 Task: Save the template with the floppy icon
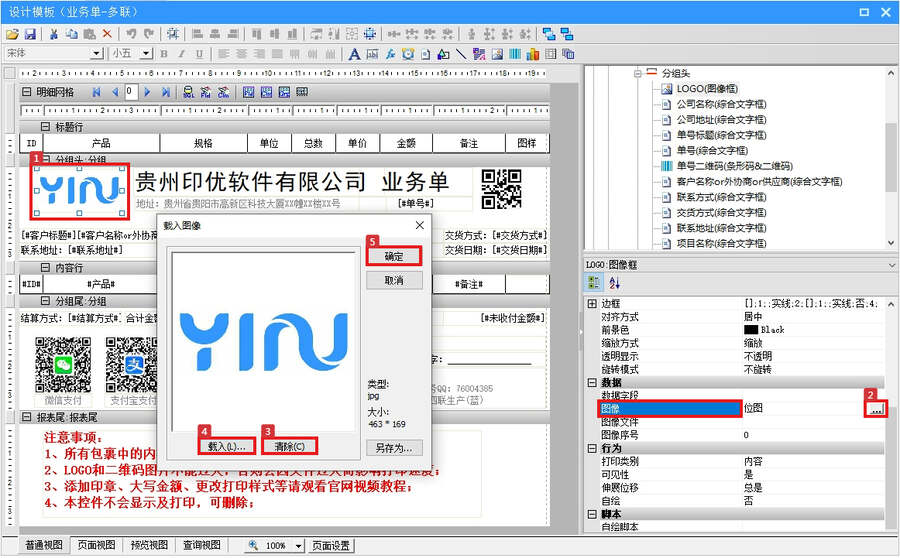click(x=30, y=34)
